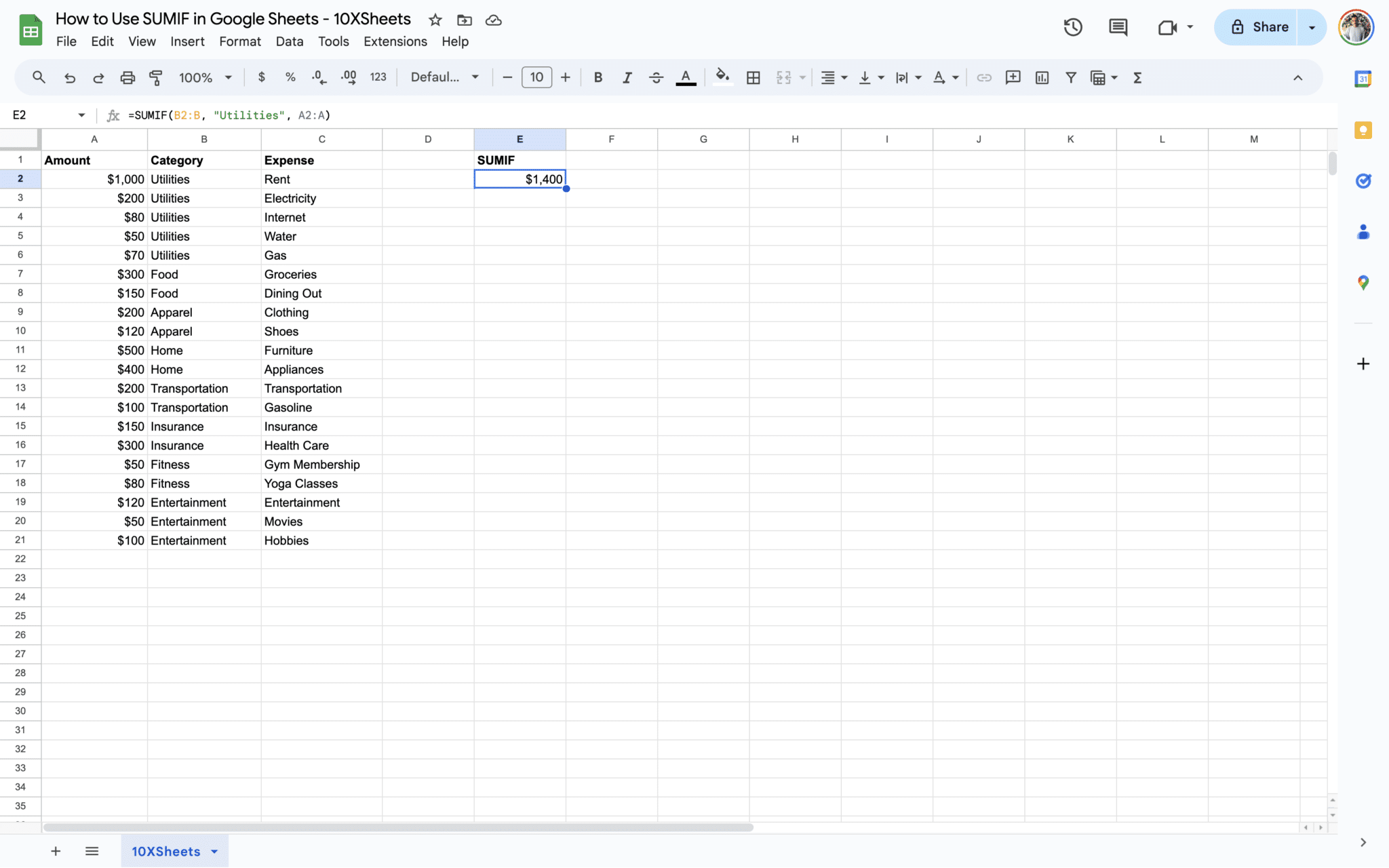
Task: Open version history clock icon
Action: point(1072,27)
